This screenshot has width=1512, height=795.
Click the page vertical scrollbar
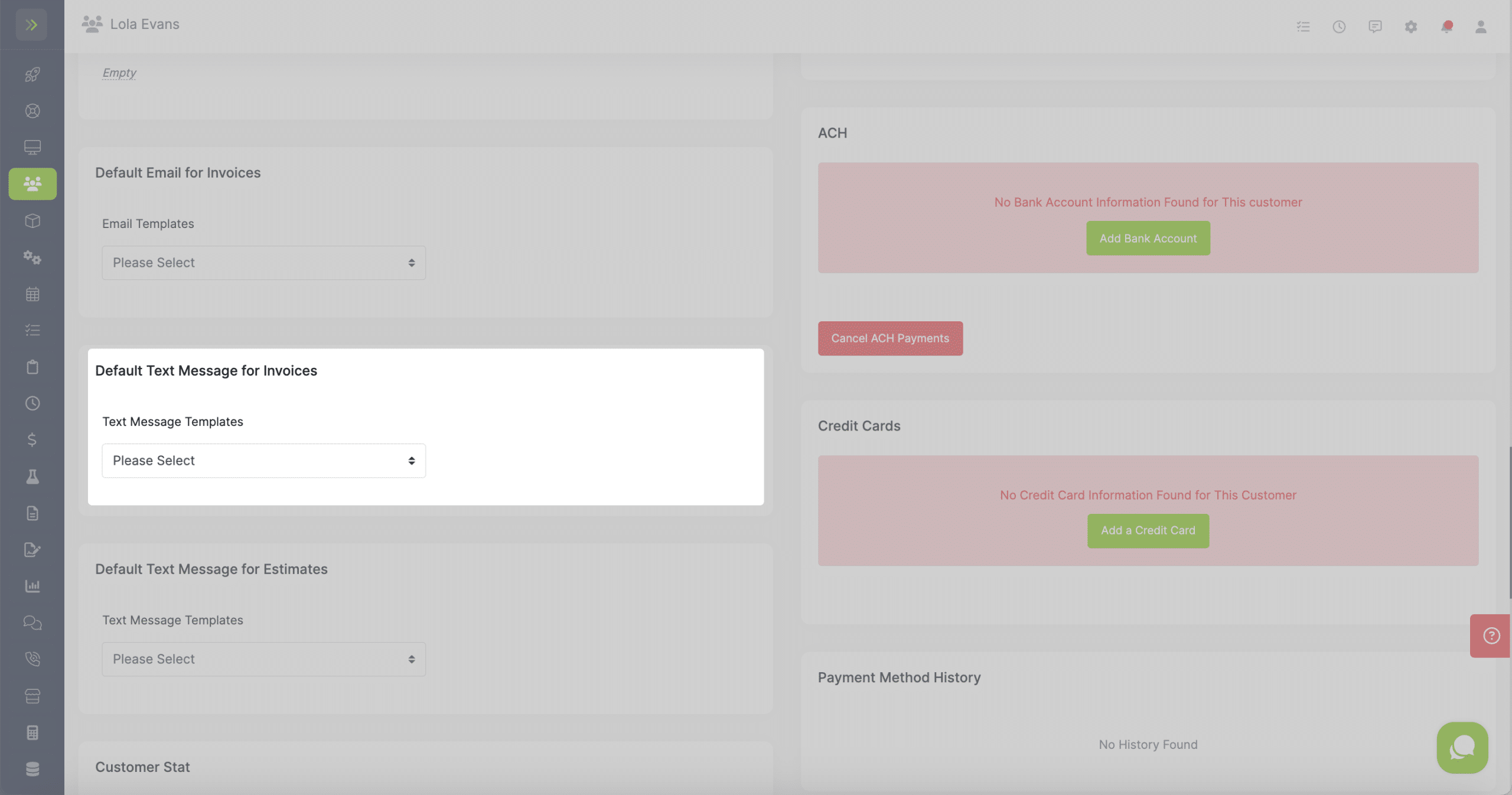(1509, 523)
